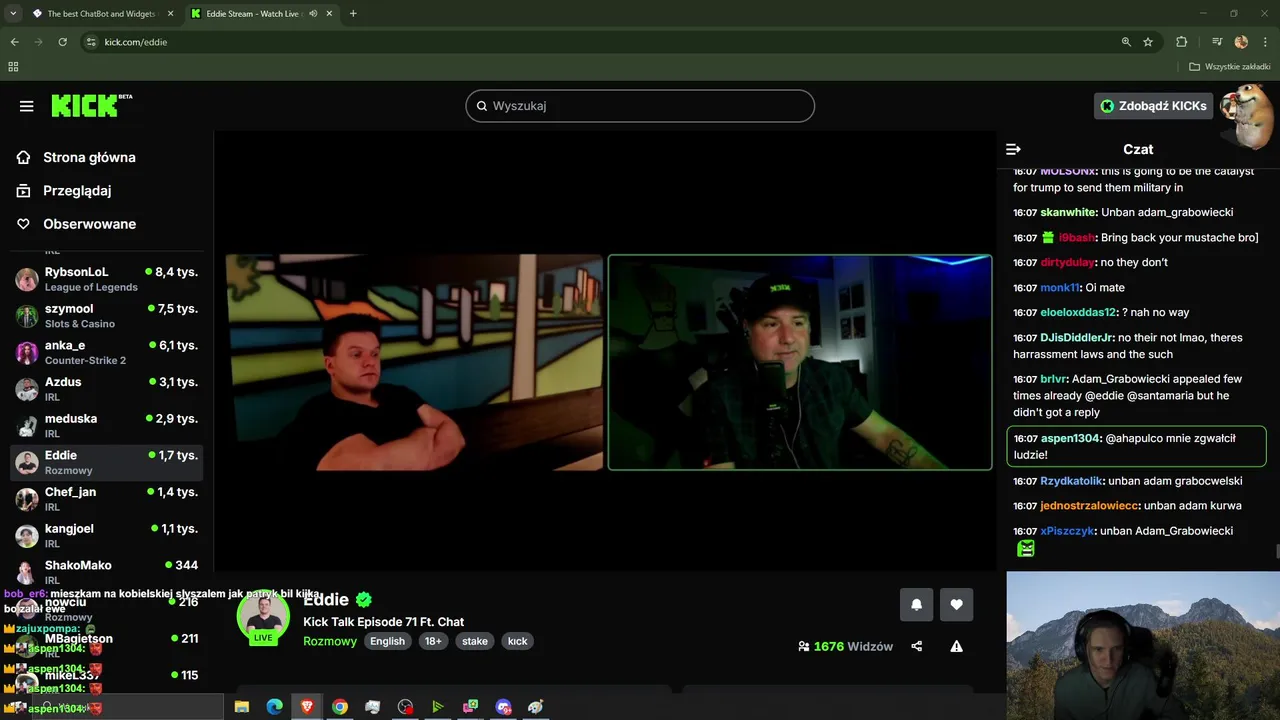Viewport: 1280px width, 720px height.
Task: Open meduska channel in sidebar
Action: click(106, 425)
